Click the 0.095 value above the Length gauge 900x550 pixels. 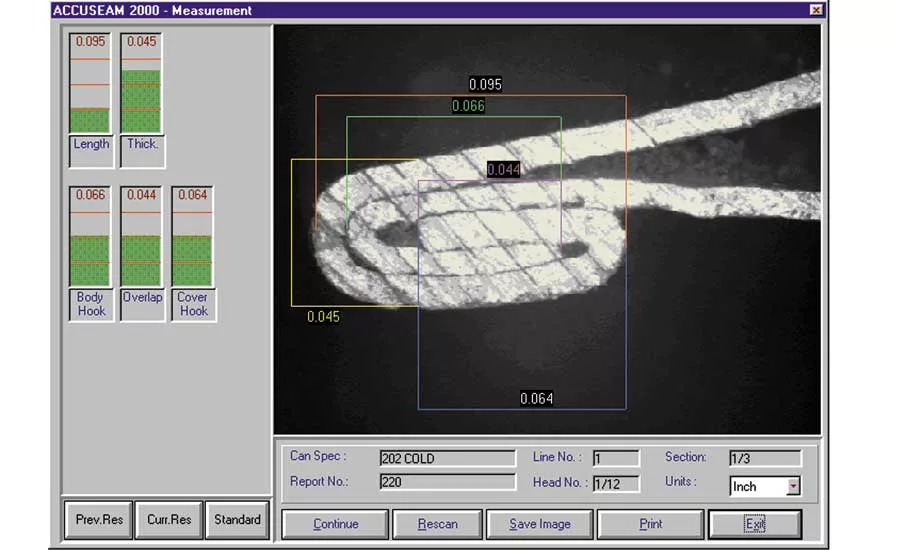(90, 41)
